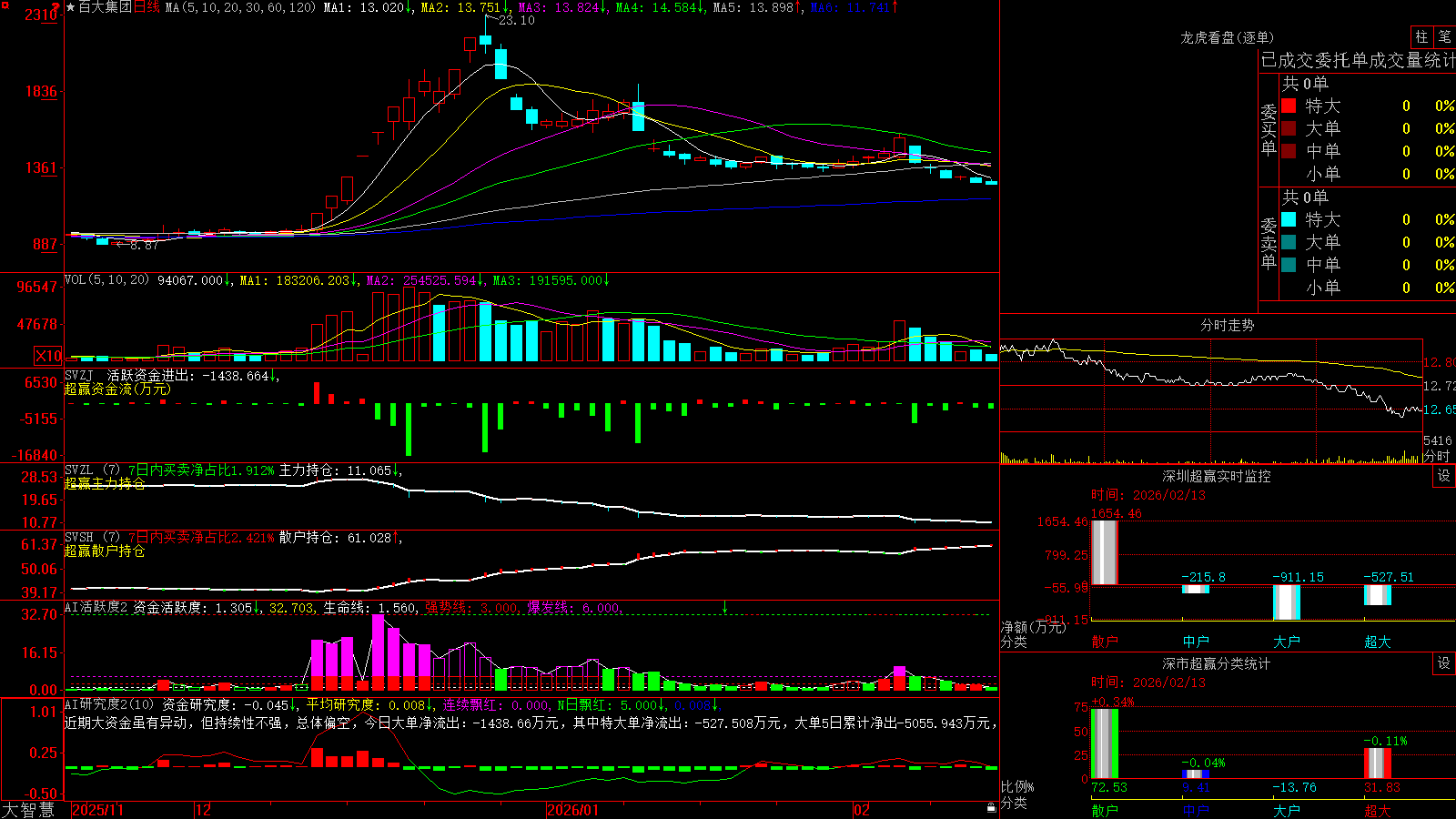Viewport: 1456px width, 819px height.
Task: Click the teal 大单 sell order swatch
Action: (1289, 242)
